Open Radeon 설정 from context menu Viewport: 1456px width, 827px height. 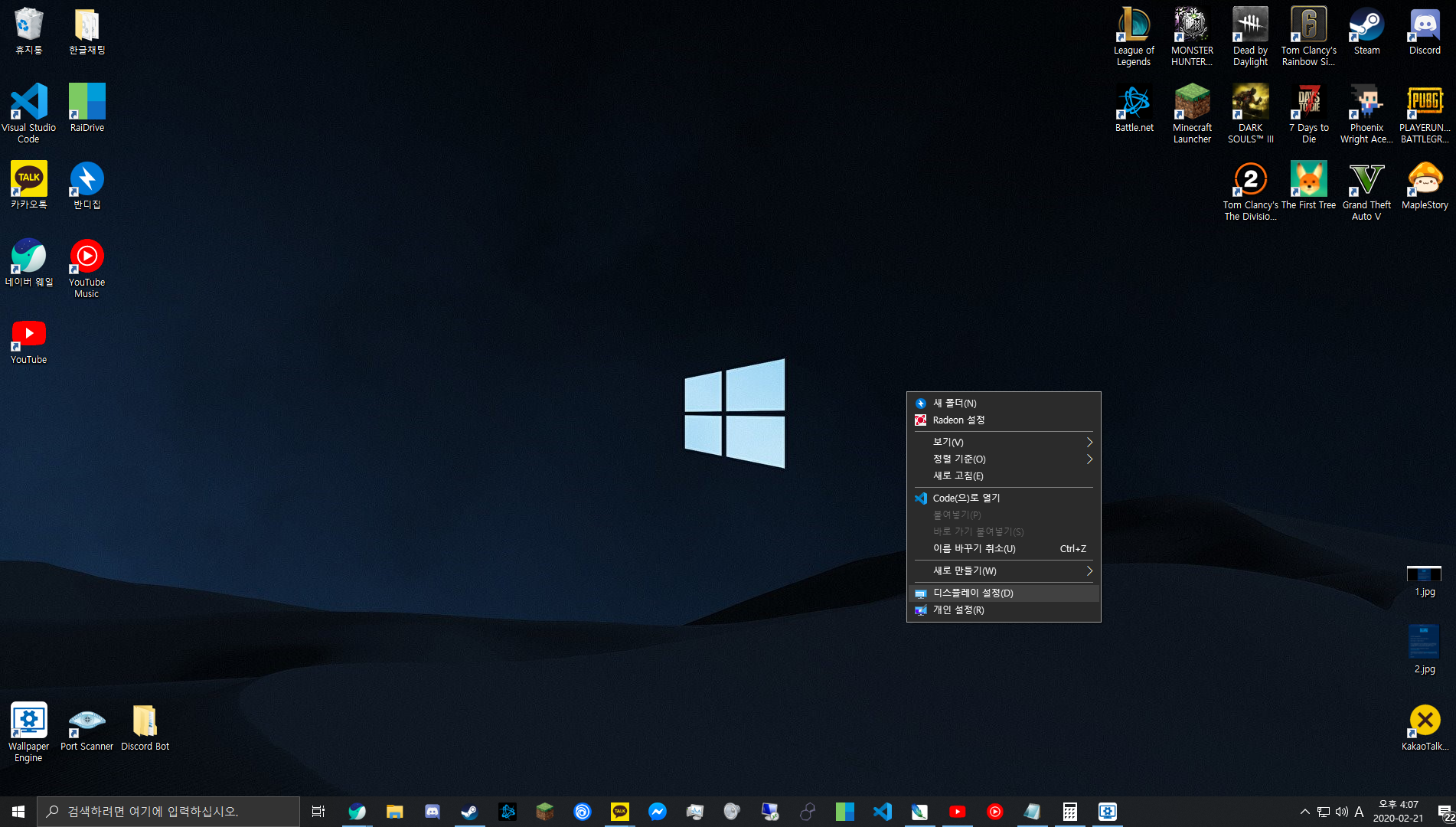pos(1004,420)
